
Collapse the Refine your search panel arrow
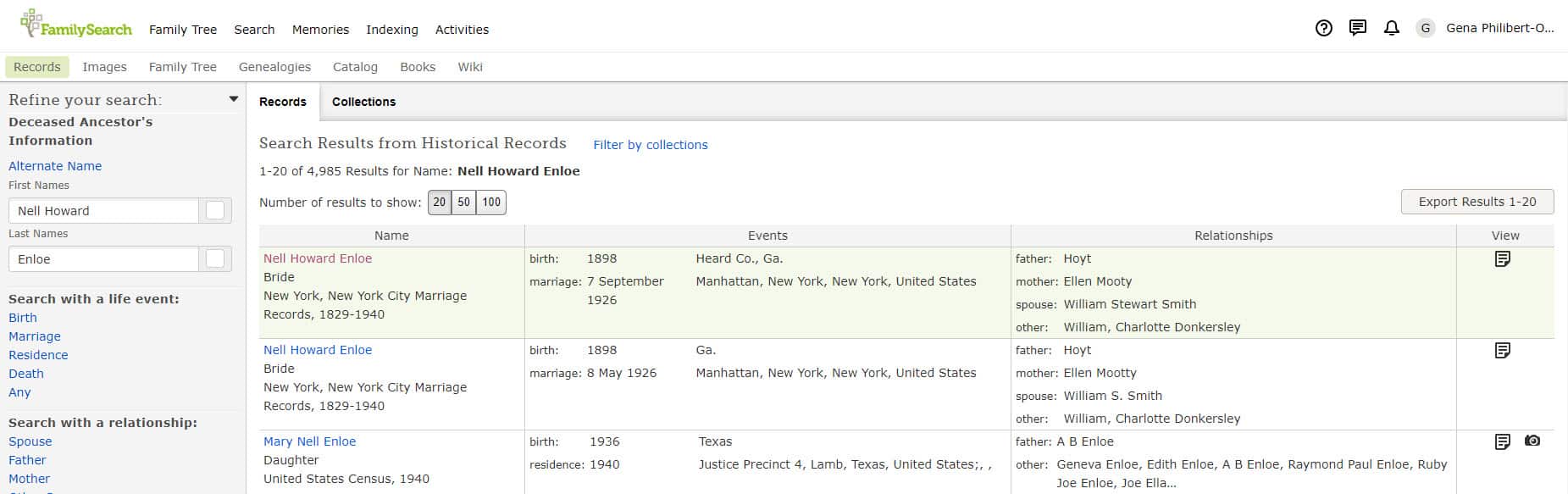234,99
